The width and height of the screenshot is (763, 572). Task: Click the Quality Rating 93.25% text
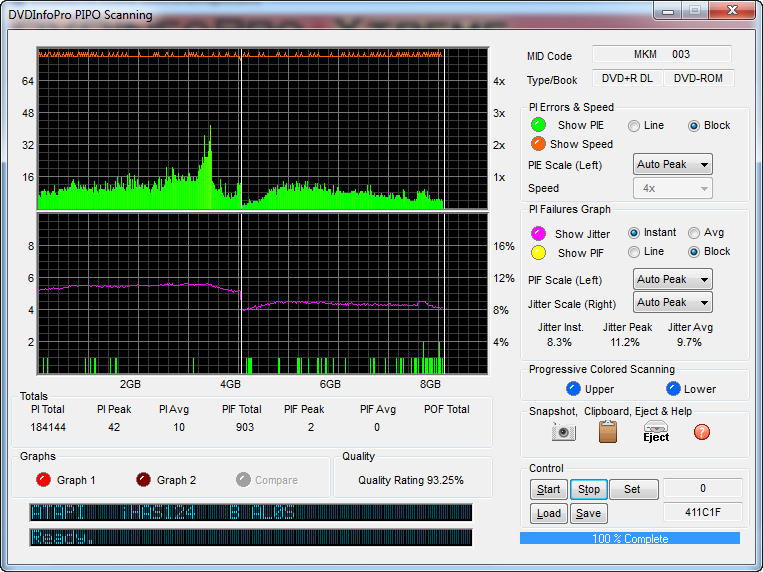(411, 480)
